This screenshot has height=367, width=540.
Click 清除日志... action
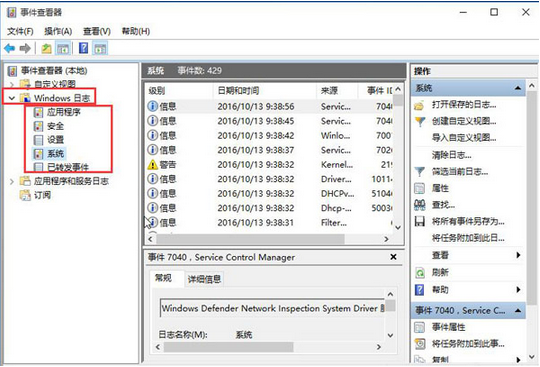[451, 155]
